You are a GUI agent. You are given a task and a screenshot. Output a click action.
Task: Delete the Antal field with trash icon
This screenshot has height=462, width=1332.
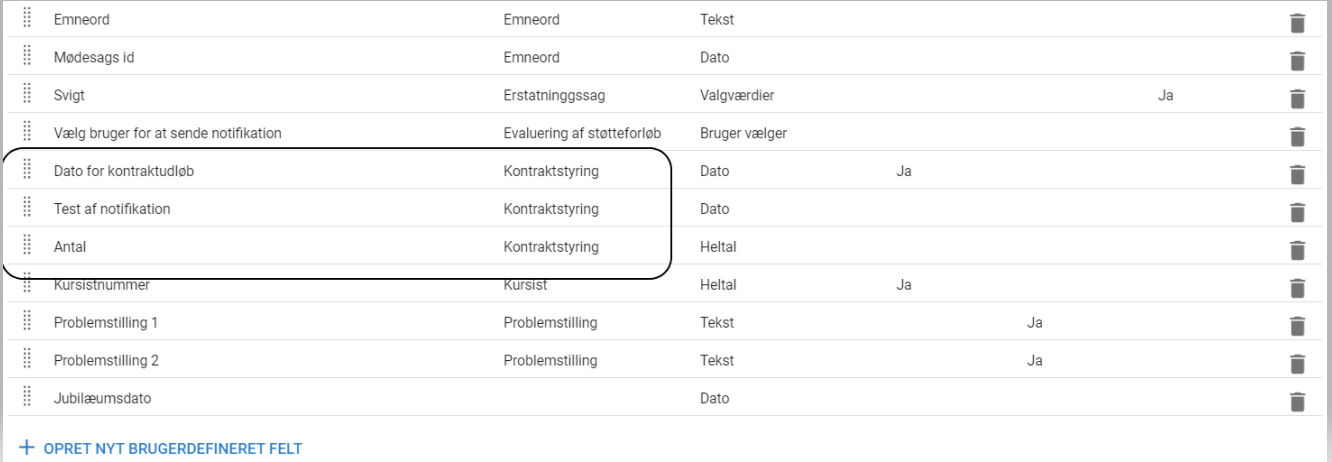pyautogui.click(x=1297, y=250)
